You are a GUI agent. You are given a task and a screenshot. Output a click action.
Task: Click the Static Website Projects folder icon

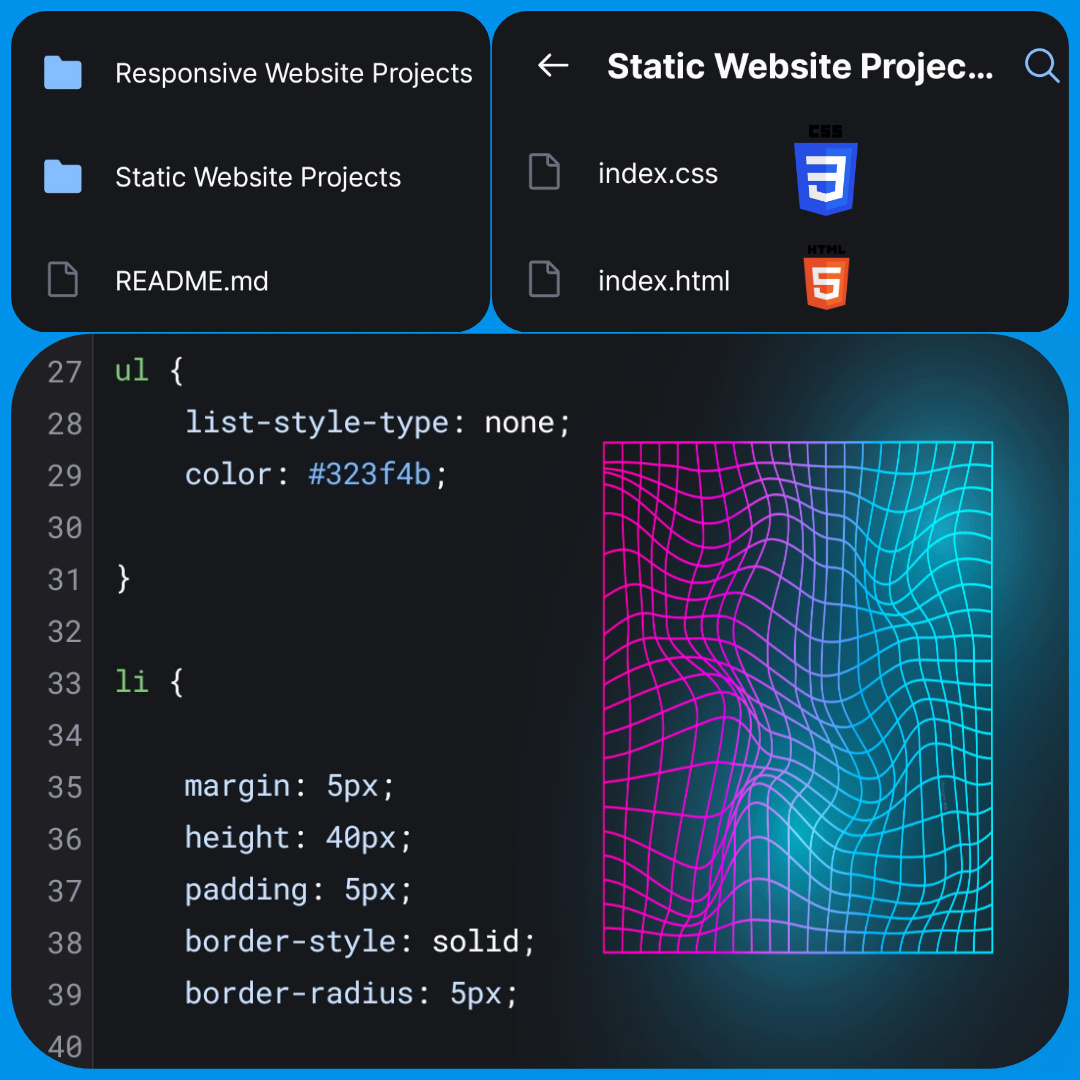pyautogui.click(x=62, y=177)
